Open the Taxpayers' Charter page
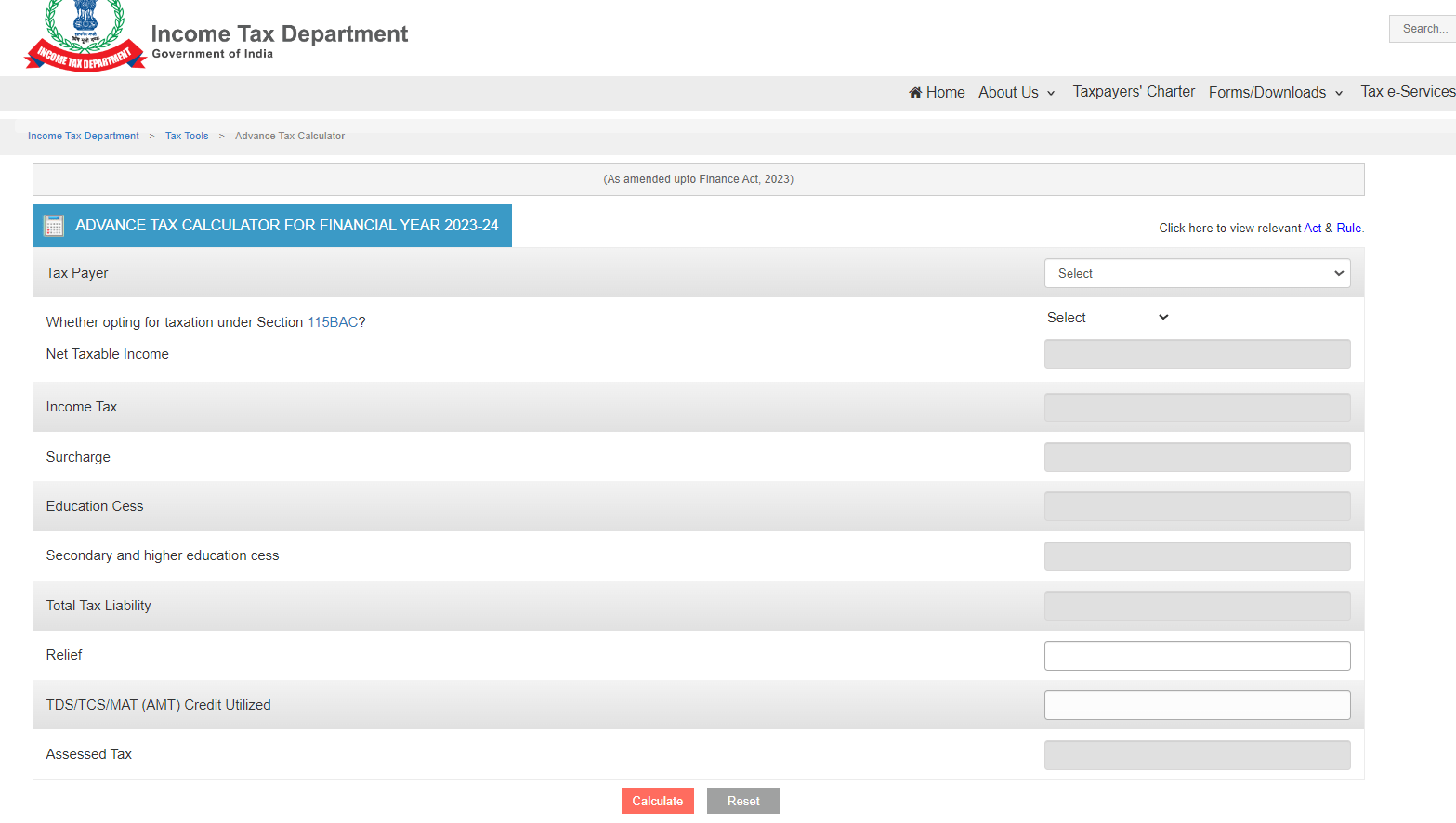This screenshot has width=1456, height=823. [x=1134, y=92]
